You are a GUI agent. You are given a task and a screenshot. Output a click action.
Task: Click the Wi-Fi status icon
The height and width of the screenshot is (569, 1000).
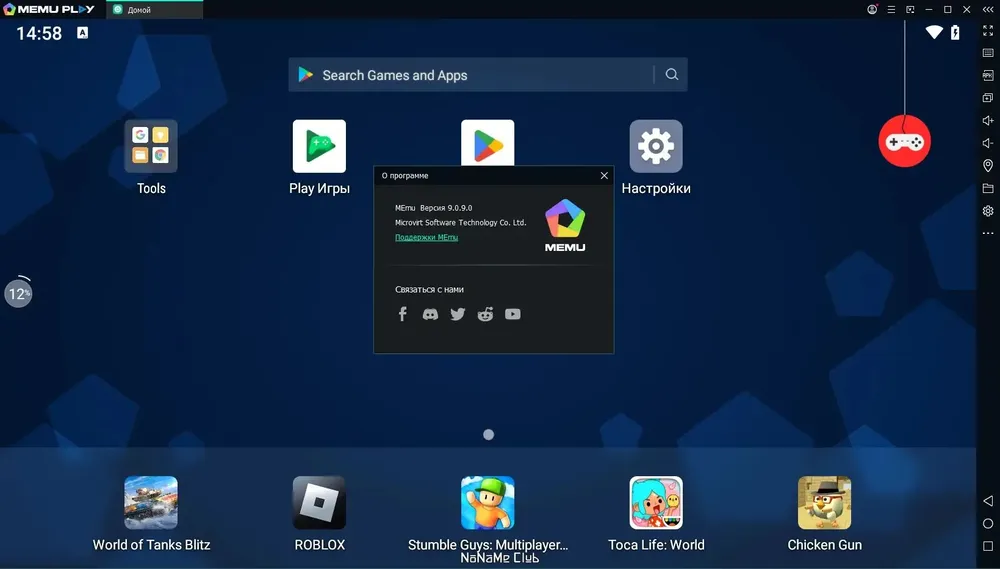(x=934, y=32)
